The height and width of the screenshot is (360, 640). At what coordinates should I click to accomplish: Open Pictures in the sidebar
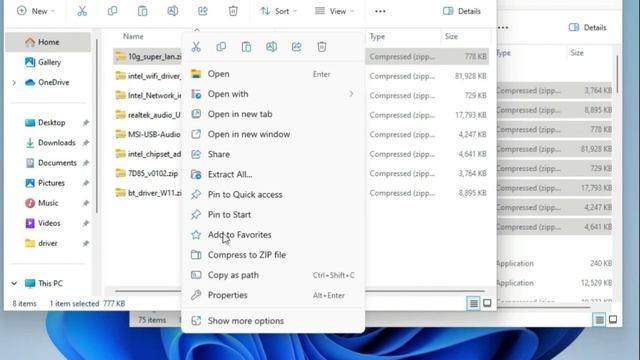51,183
